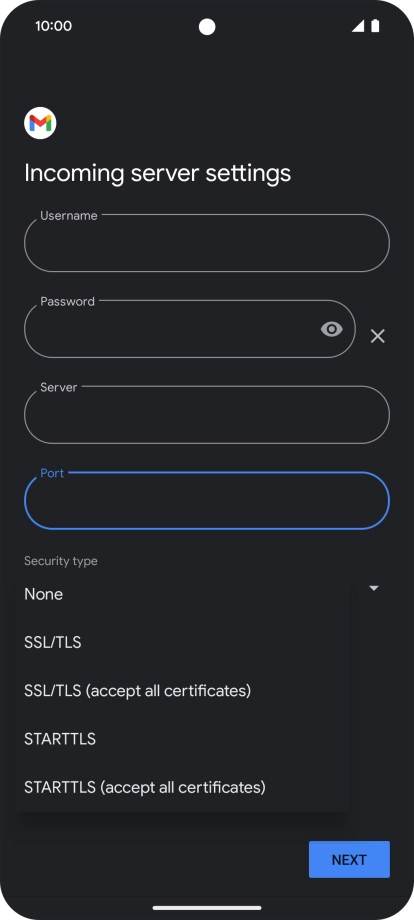
Task: Tap the Security type label
Action: click(61, 561)
